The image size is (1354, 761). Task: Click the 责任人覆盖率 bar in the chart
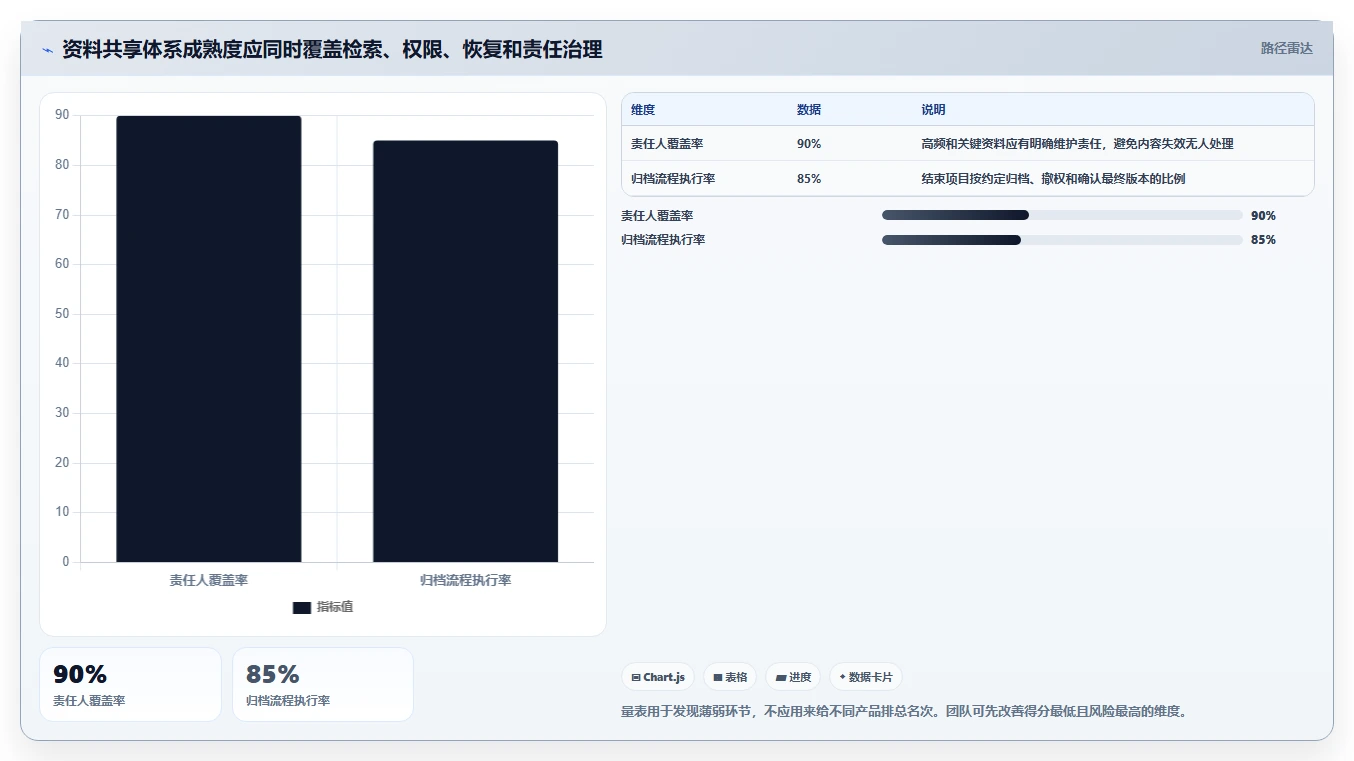pyautogui.click(x=209, y=339)
